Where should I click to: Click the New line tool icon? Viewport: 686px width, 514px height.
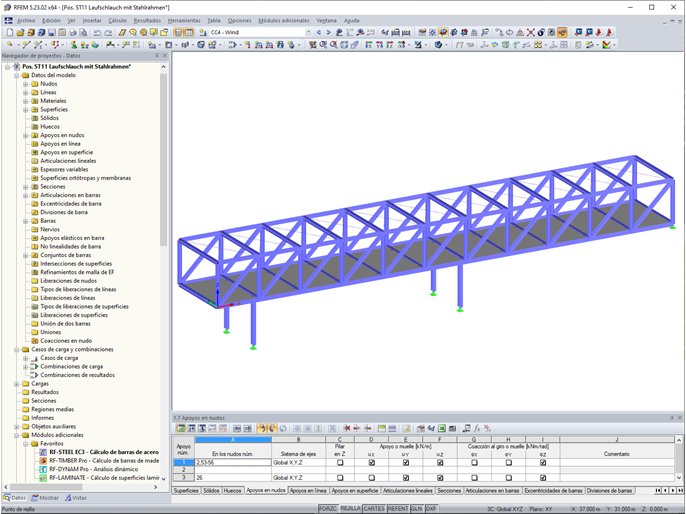pos(26,44)
